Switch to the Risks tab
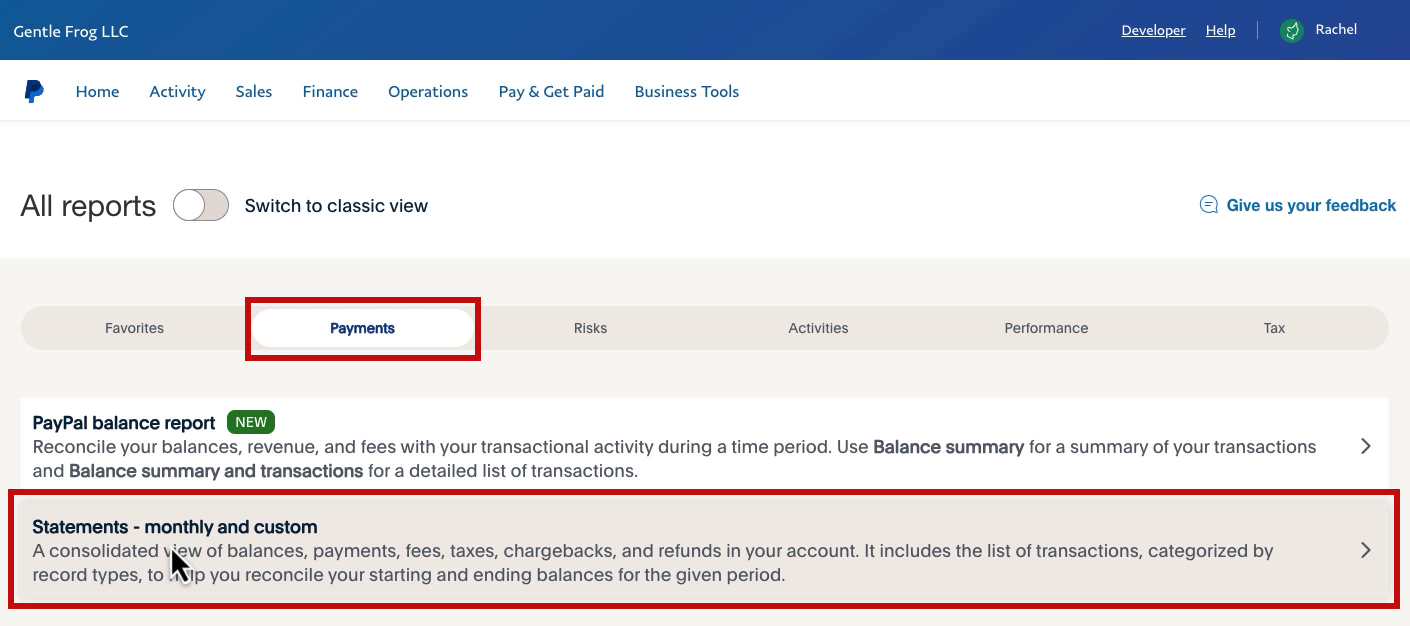Image resolution: width=1410 pixels, height=626 pixels. 591,328
